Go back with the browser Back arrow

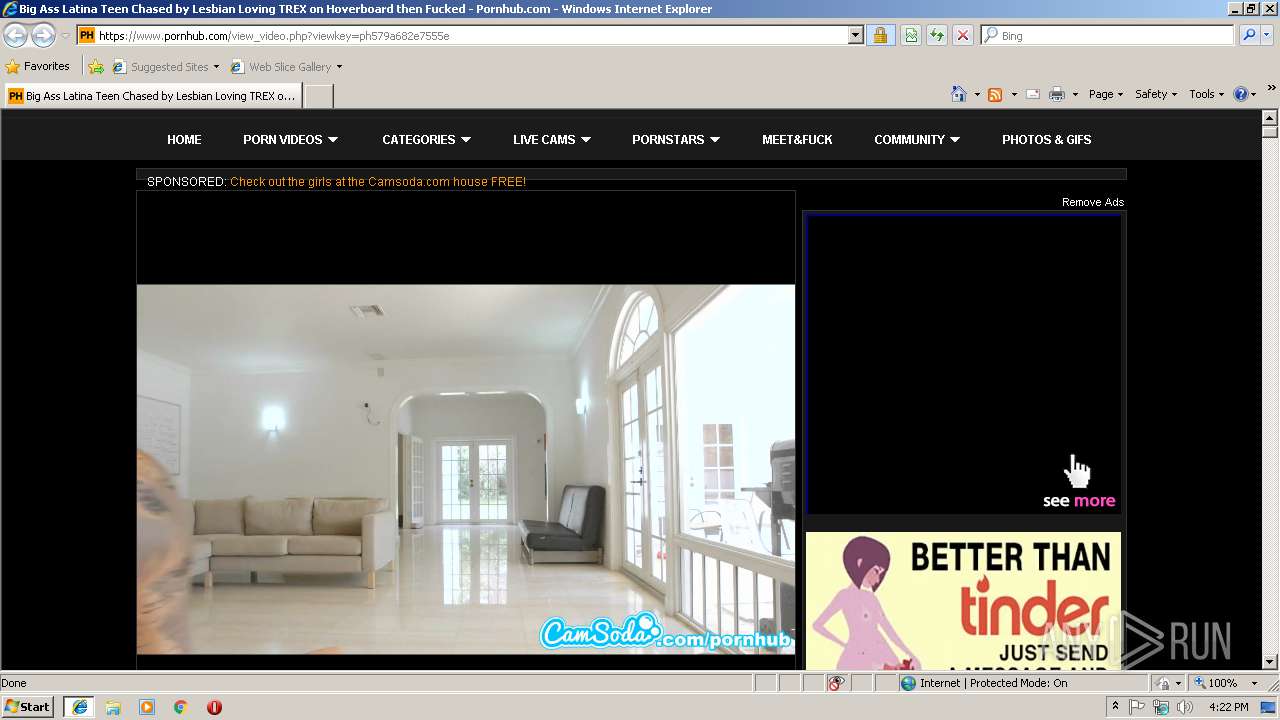click(15, 36)
